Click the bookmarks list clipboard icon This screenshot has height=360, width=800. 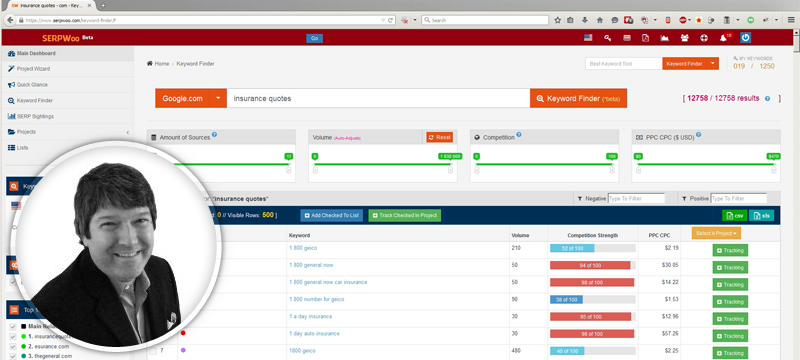point(570,20)
